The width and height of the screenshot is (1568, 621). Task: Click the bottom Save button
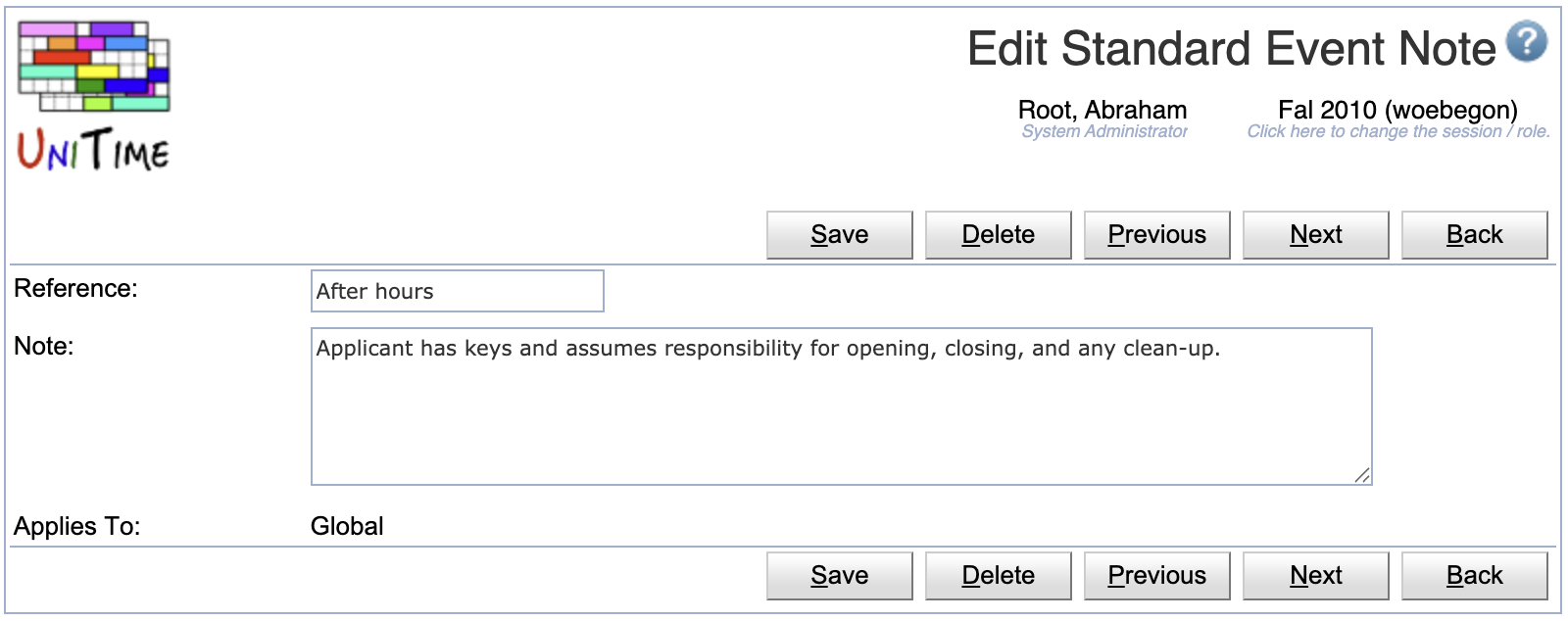[x=840, y=576]
